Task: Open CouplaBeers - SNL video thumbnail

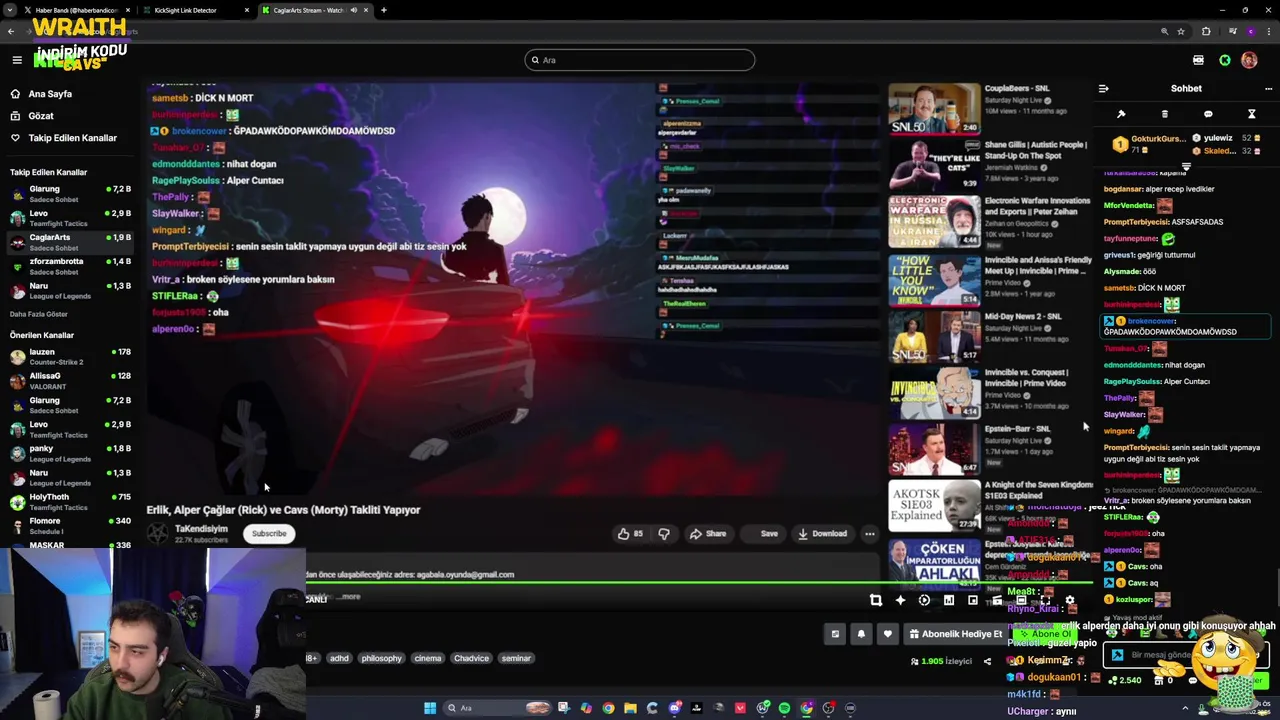Action: pos(934,109)
